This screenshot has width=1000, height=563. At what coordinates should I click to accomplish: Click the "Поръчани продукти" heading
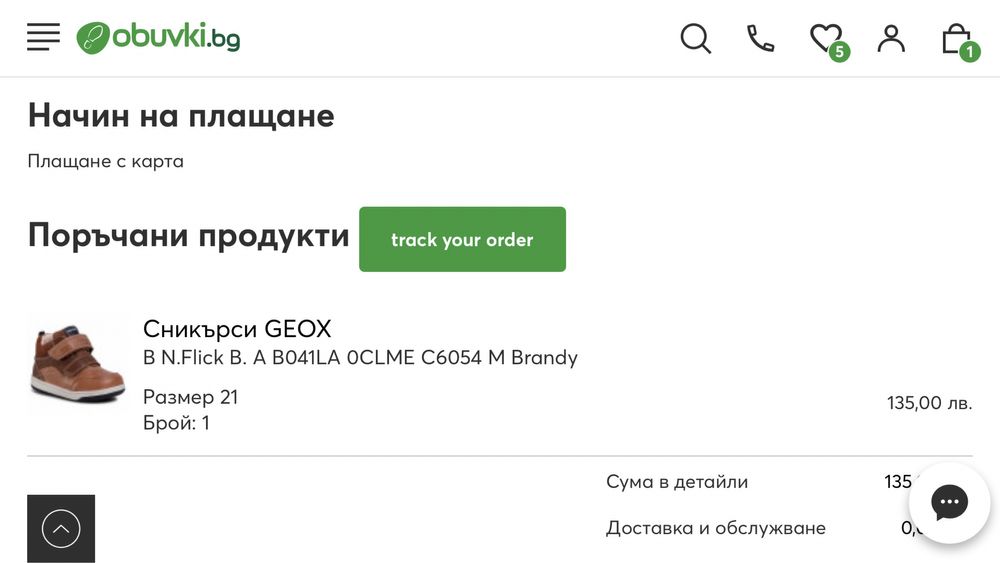tap(189, 236)
